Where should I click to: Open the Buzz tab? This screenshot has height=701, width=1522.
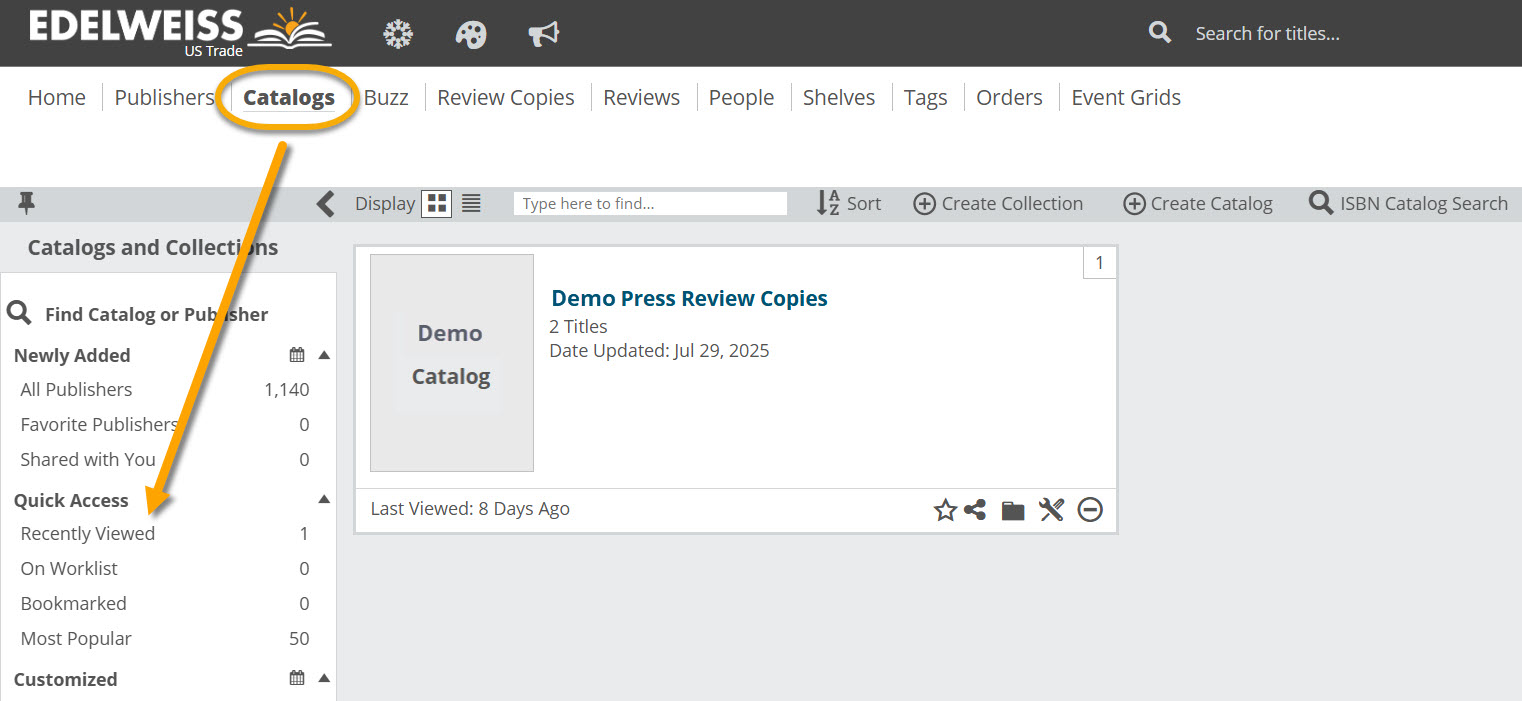coord(386,98)
